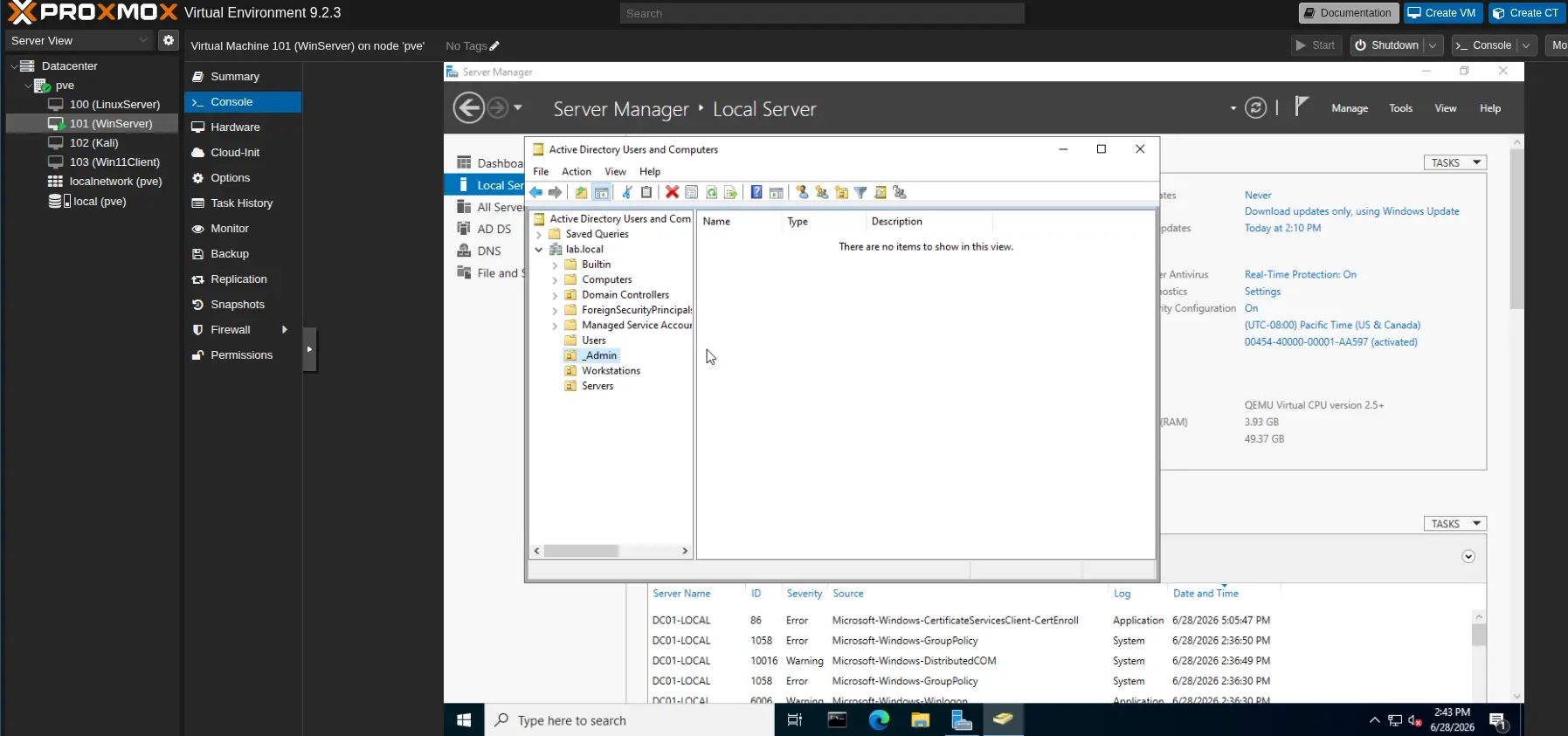
Task: Open the upper TASKS dropdown in Server Manager
Action: [x=1455, y=162]
